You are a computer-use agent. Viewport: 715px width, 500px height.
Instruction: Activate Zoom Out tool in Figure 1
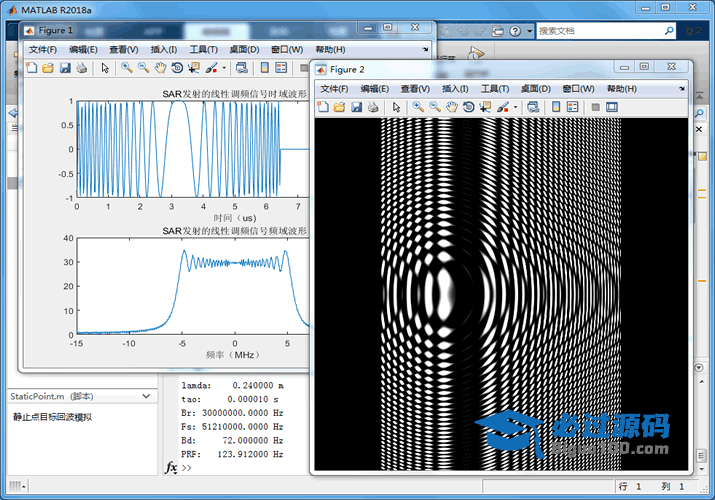tap(144, 68)
